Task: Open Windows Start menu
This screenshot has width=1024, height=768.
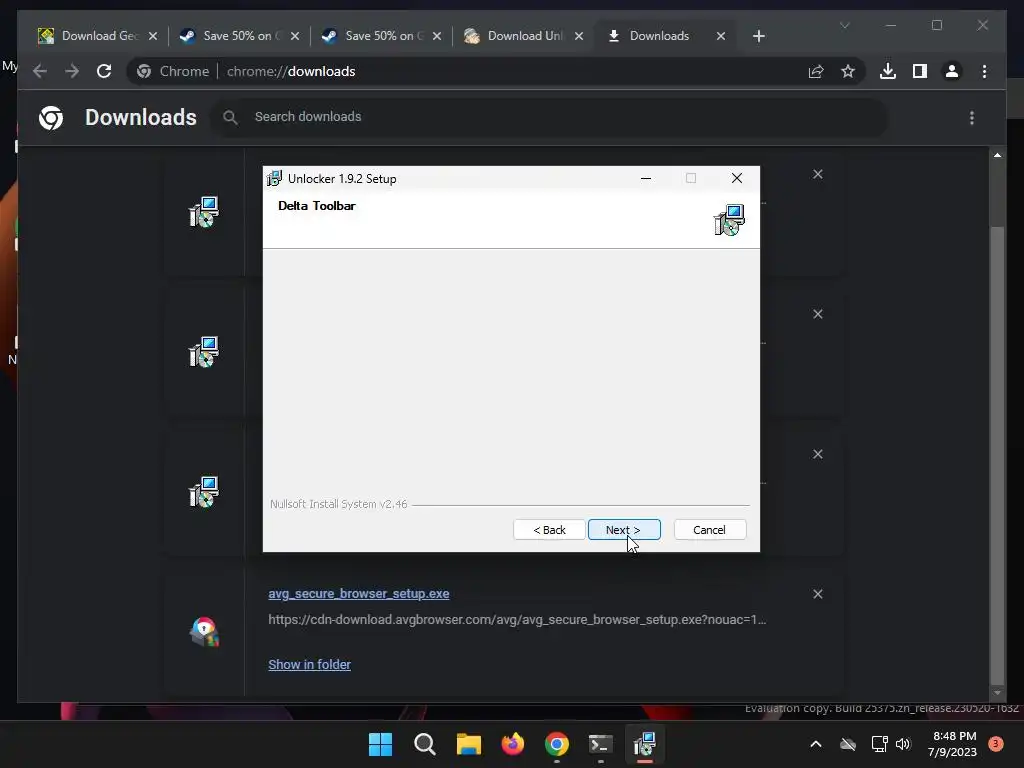Action: pyautogui.click(x=380, y=744)
